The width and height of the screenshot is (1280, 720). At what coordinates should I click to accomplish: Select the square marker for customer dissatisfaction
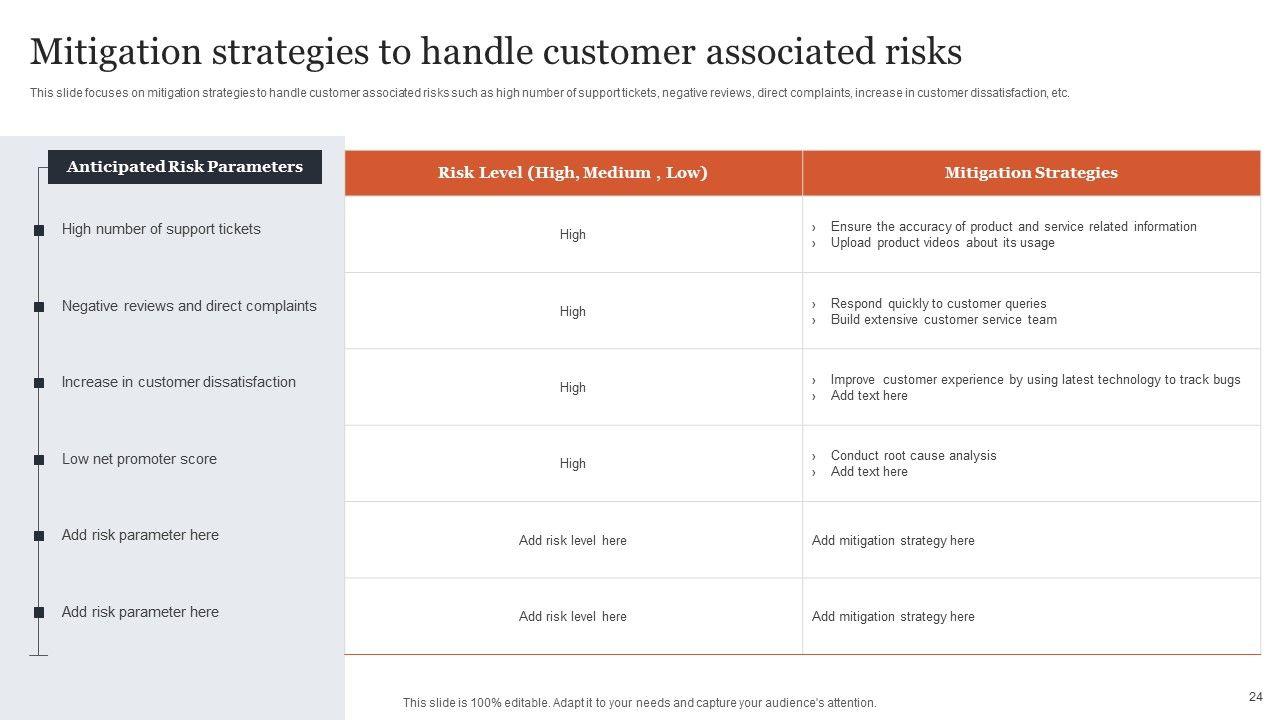coord(39,383)
